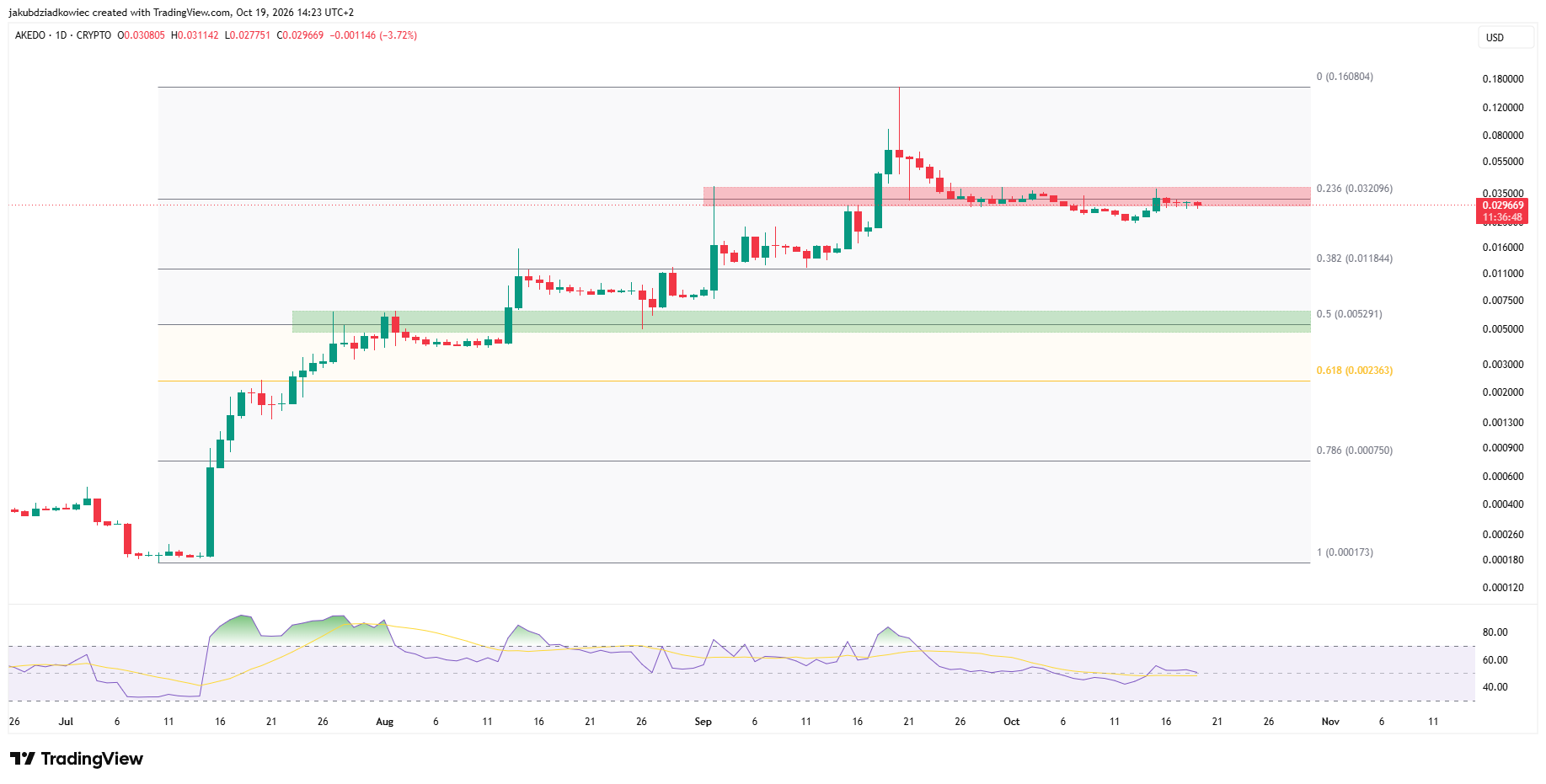Select the 0 (0.160804) Fibonacci label
This screenshot has width=1546, height=784.
coord(1345,77)
